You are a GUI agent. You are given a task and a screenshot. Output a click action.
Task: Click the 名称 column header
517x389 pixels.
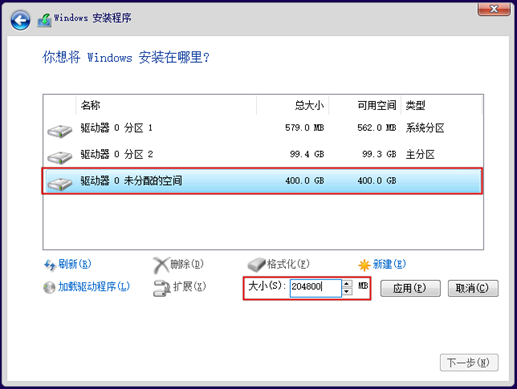166,105
